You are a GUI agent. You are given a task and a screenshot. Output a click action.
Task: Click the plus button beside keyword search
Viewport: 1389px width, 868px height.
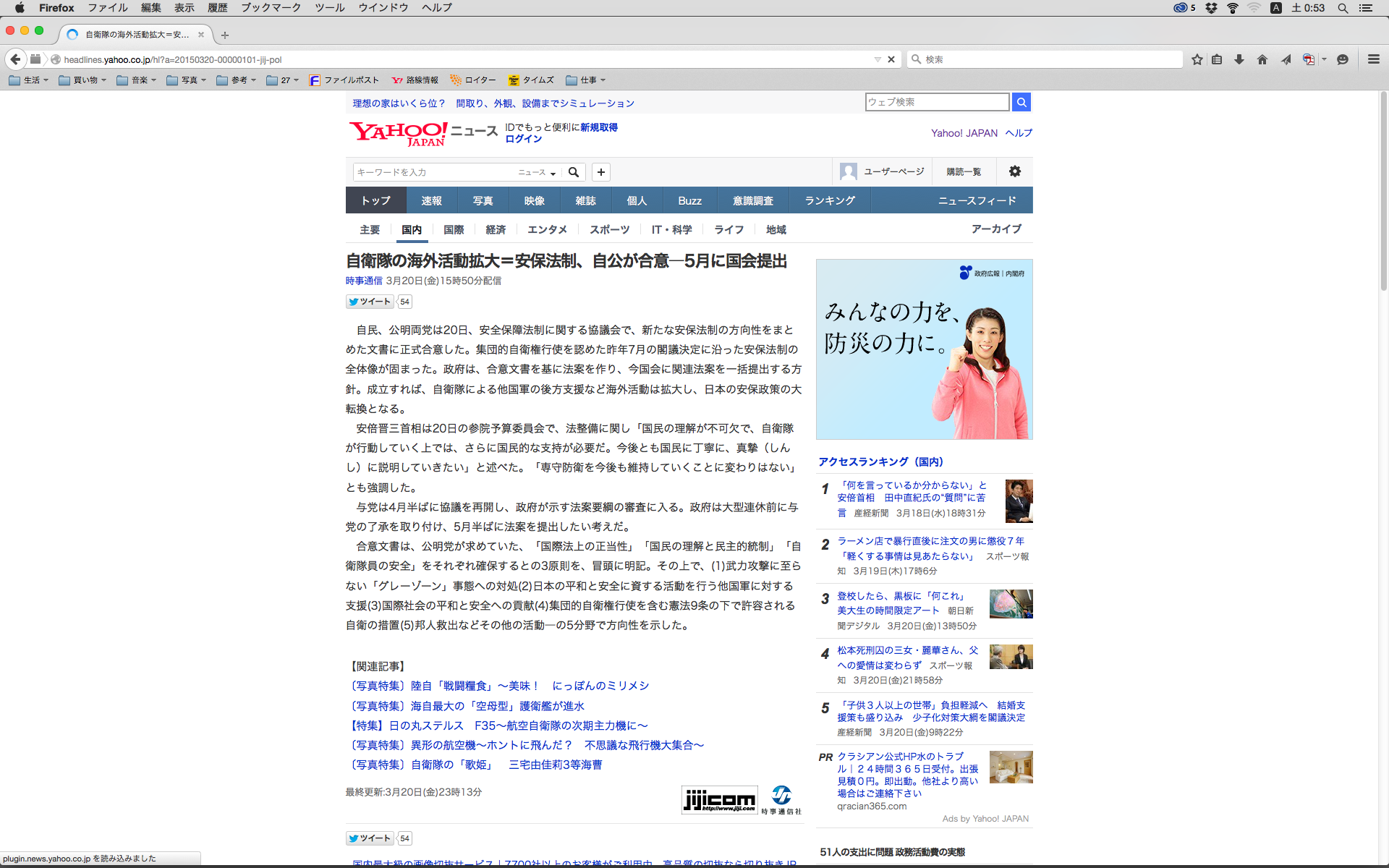601,172
